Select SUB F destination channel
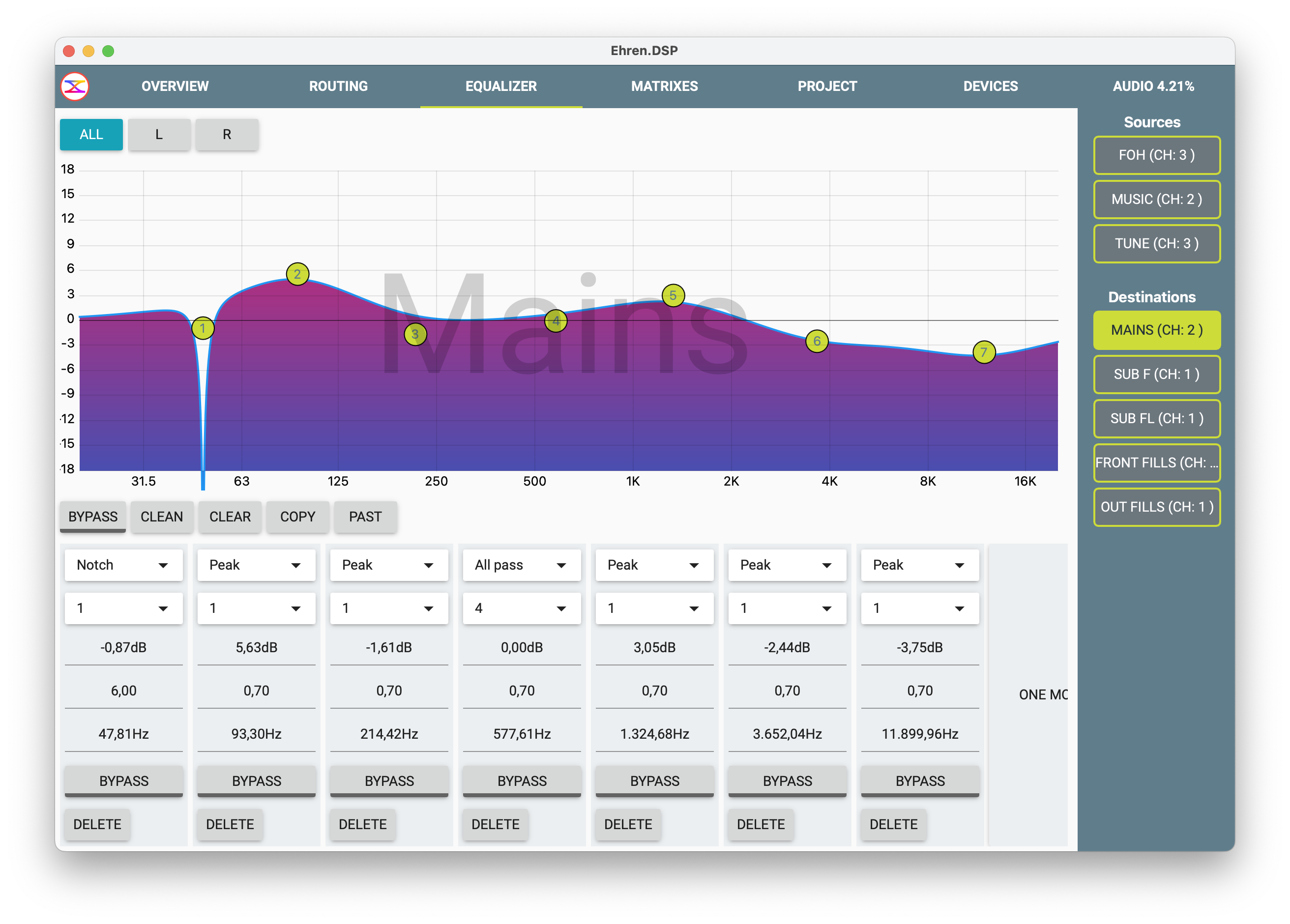 (x=1156, y=374)
